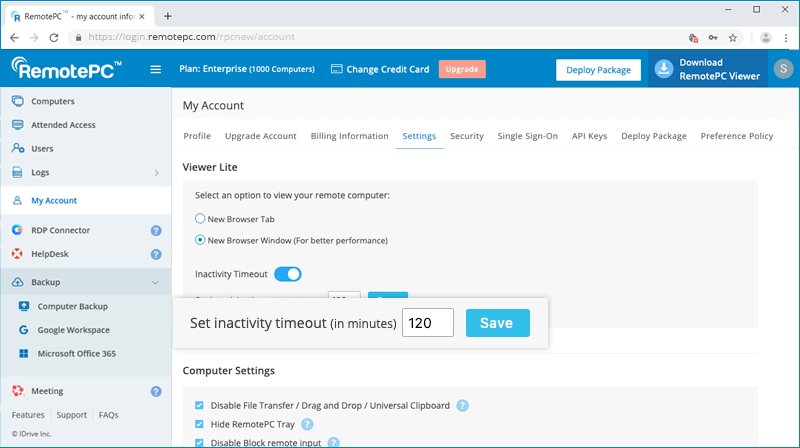The height and width of the screenshot is (448, 800).
Task: Uncheck the Hide RemotePC Tray checkbox
Action: [199, 424]
